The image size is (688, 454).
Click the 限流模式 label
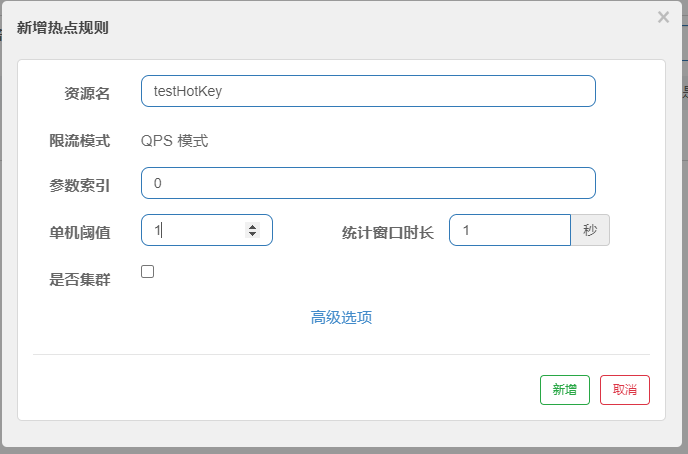tap(79, 141)
